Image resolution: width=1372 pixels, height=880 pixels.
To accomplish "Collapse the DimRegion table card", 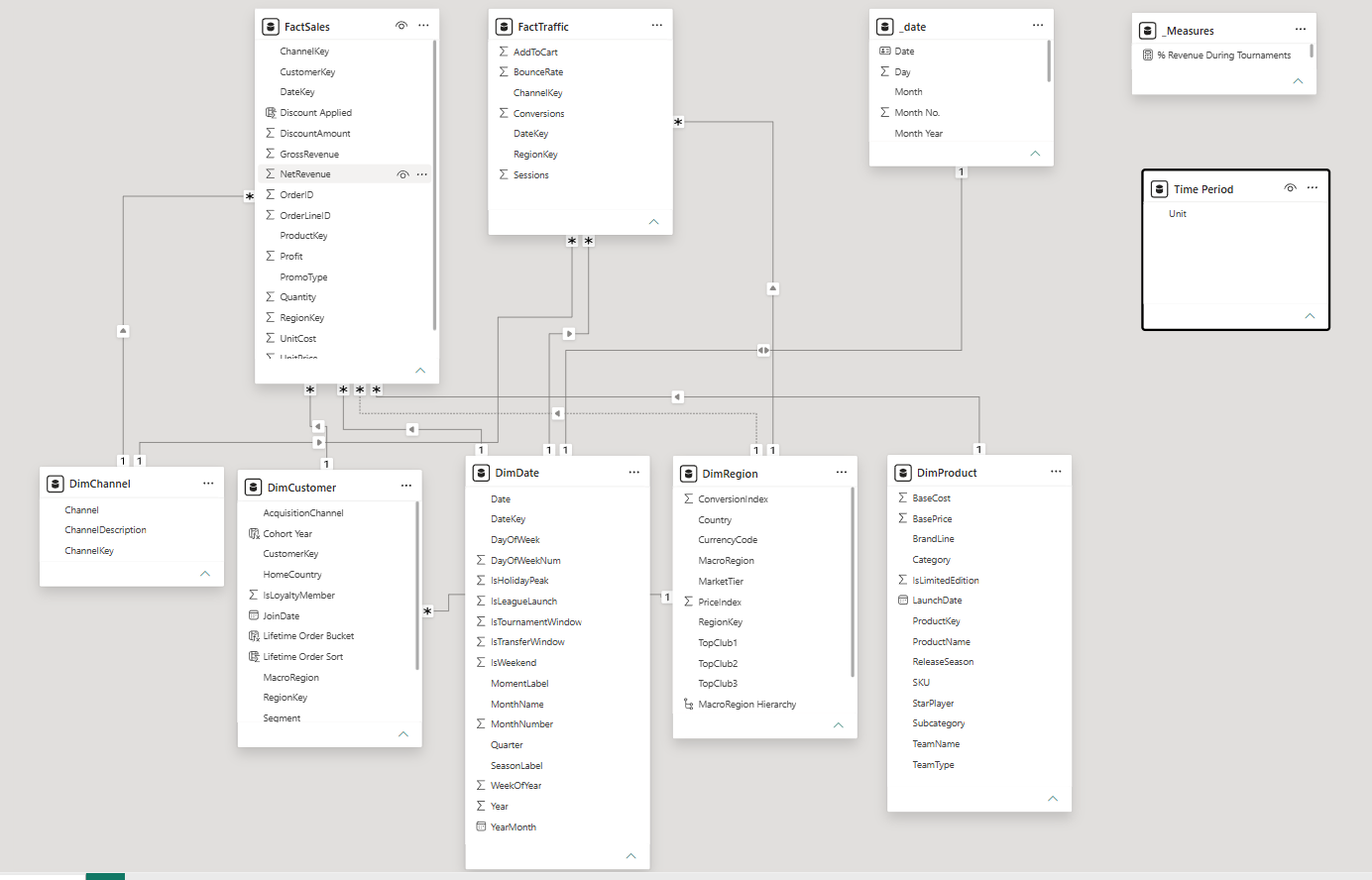I will 839,725.
